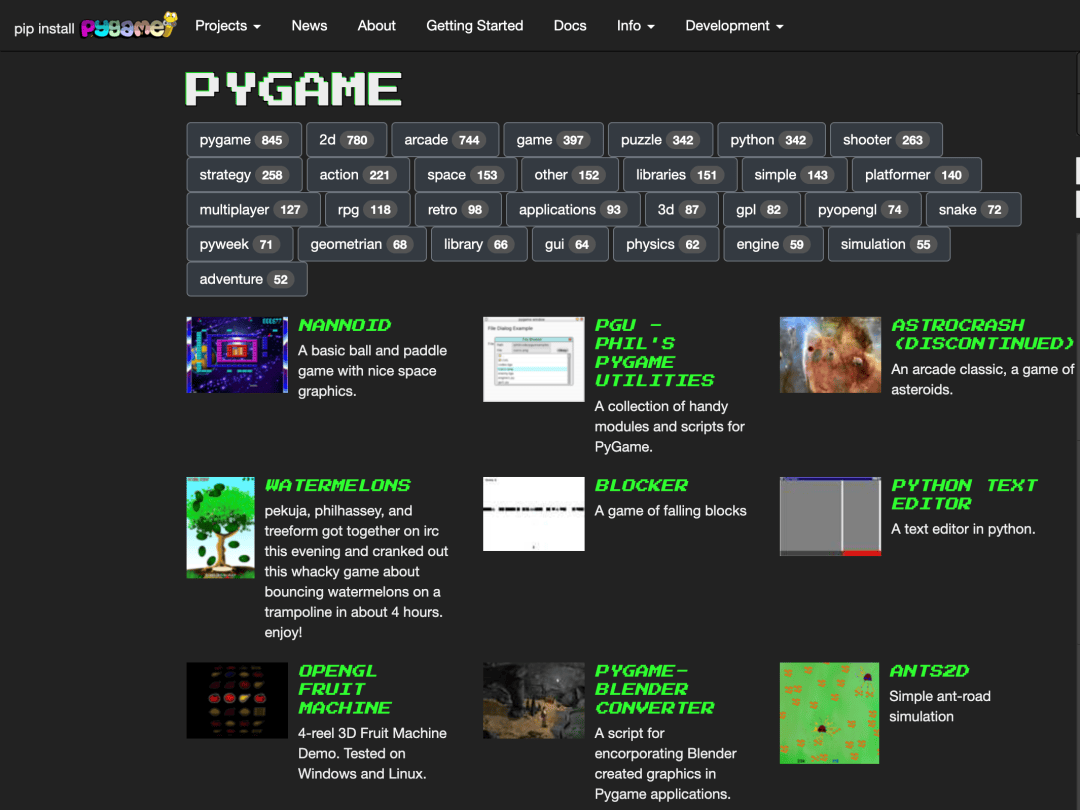Expand the Development dropdown menu
Image resolution: width=1080 pixels, height=810 pixels.
[x=734, y=25]
